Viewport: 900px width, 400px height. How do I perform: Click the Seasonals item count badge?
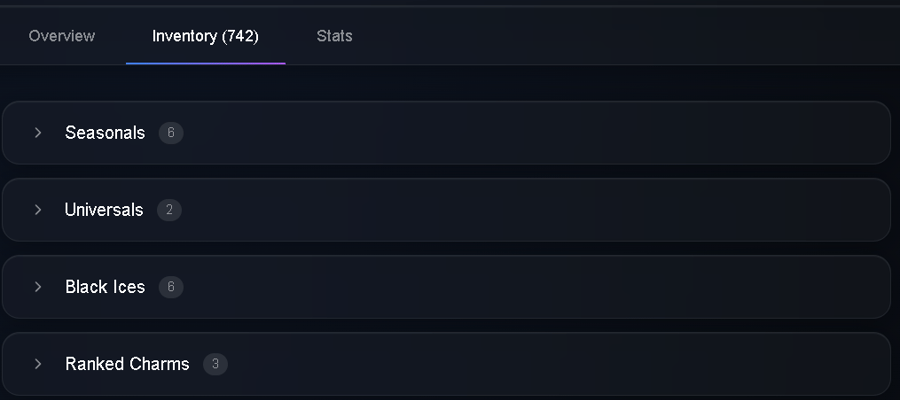tap(171, 133)
